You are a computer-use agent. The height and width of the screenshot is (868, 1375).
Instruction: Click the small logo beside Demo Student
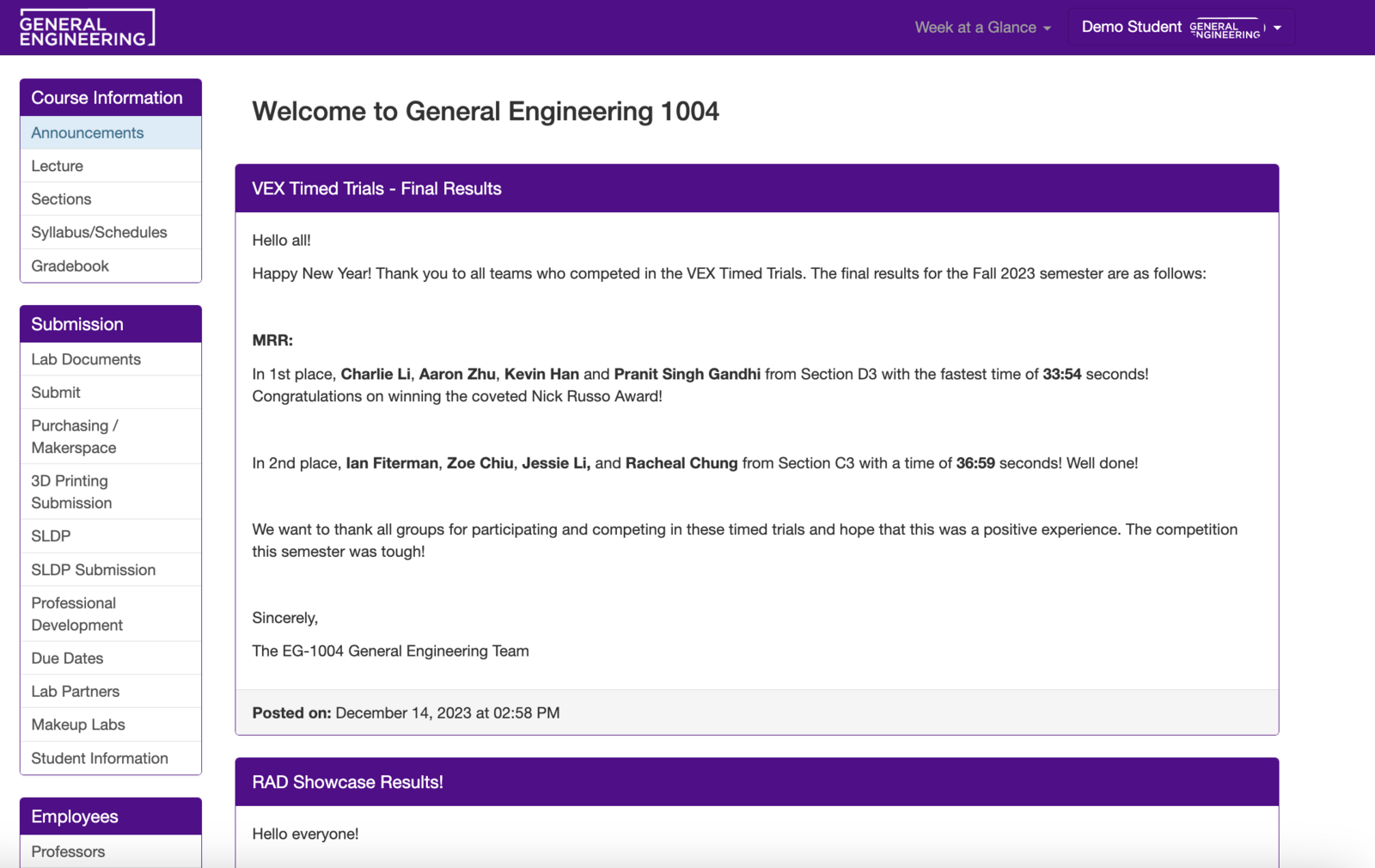click(1225, 27)
